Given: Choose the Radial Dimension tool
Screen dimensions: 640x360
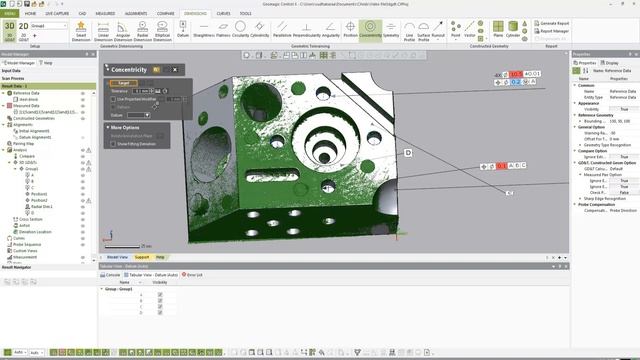Looking at the screenshot, I should [142, 31].
